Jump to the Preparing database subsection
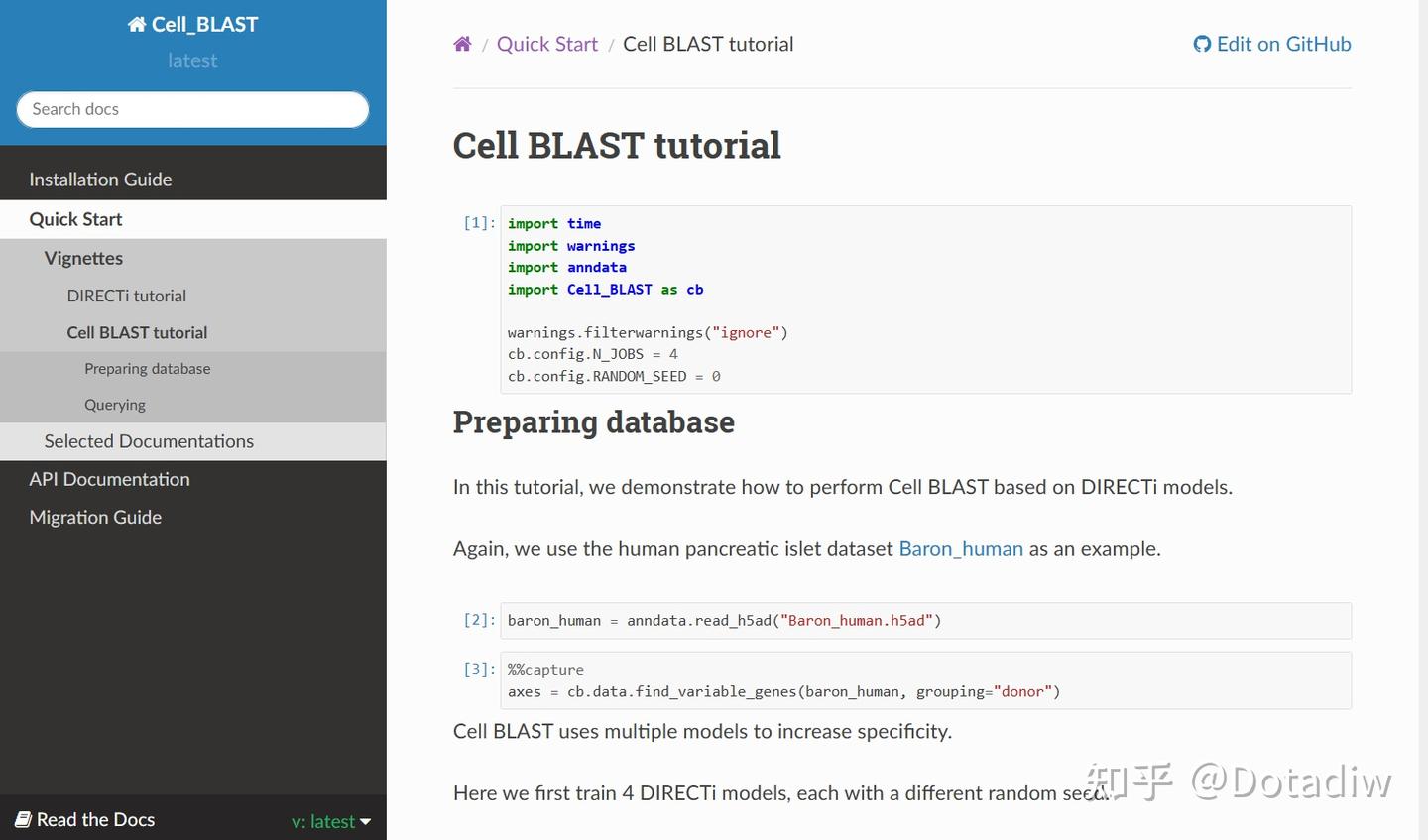Screen dimensions: 1428x840 click(x=147, y=368)
